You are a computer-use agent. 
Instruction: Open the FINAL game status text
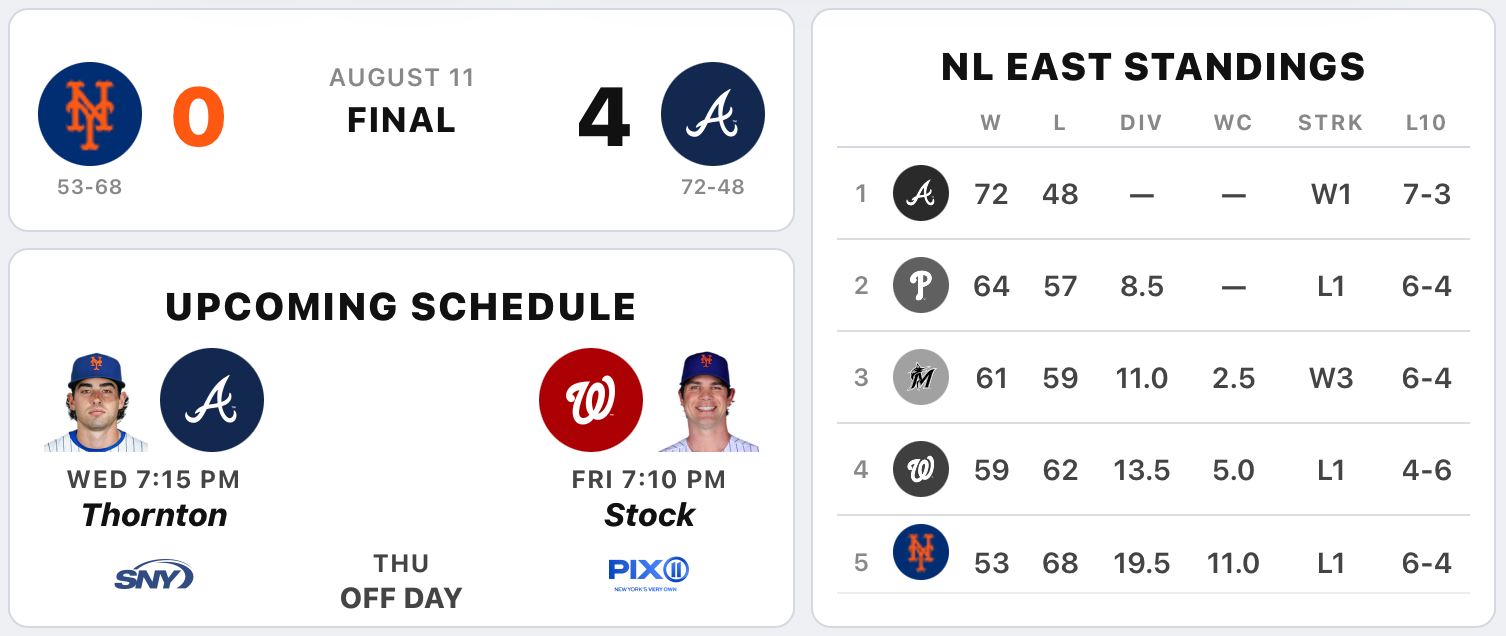coord(401,120)
